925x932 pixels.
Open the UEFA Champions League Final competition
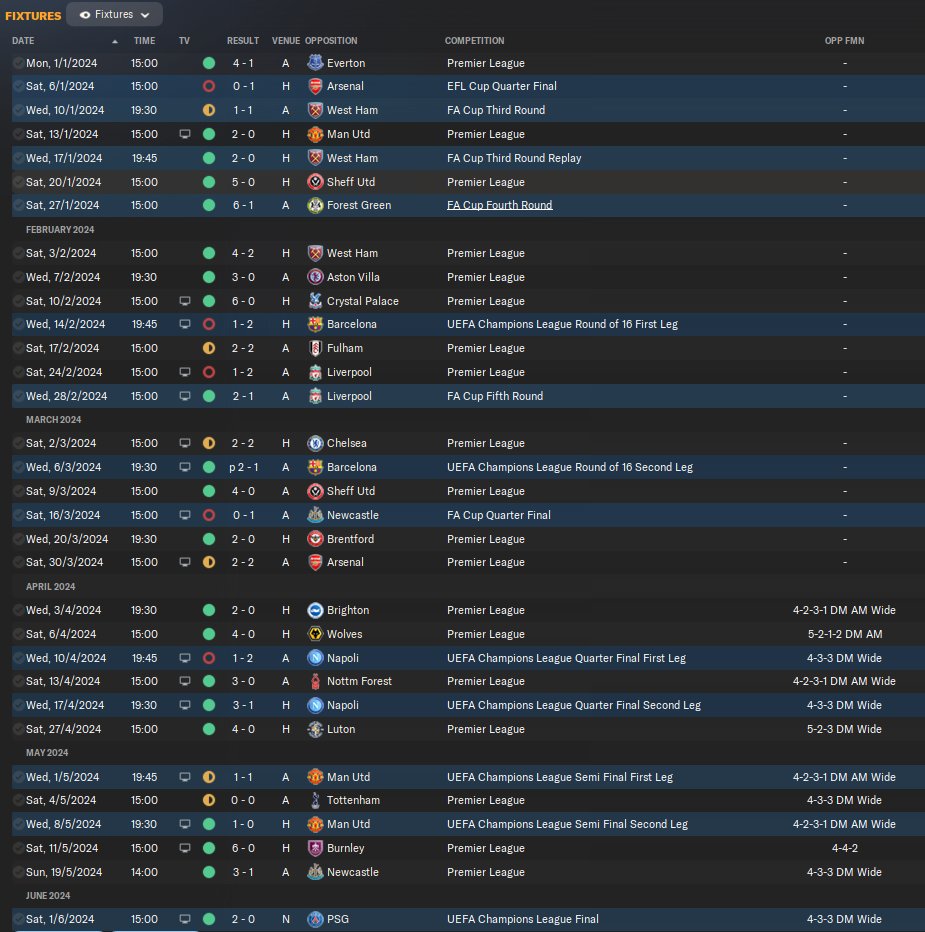(x=523, y=919)
